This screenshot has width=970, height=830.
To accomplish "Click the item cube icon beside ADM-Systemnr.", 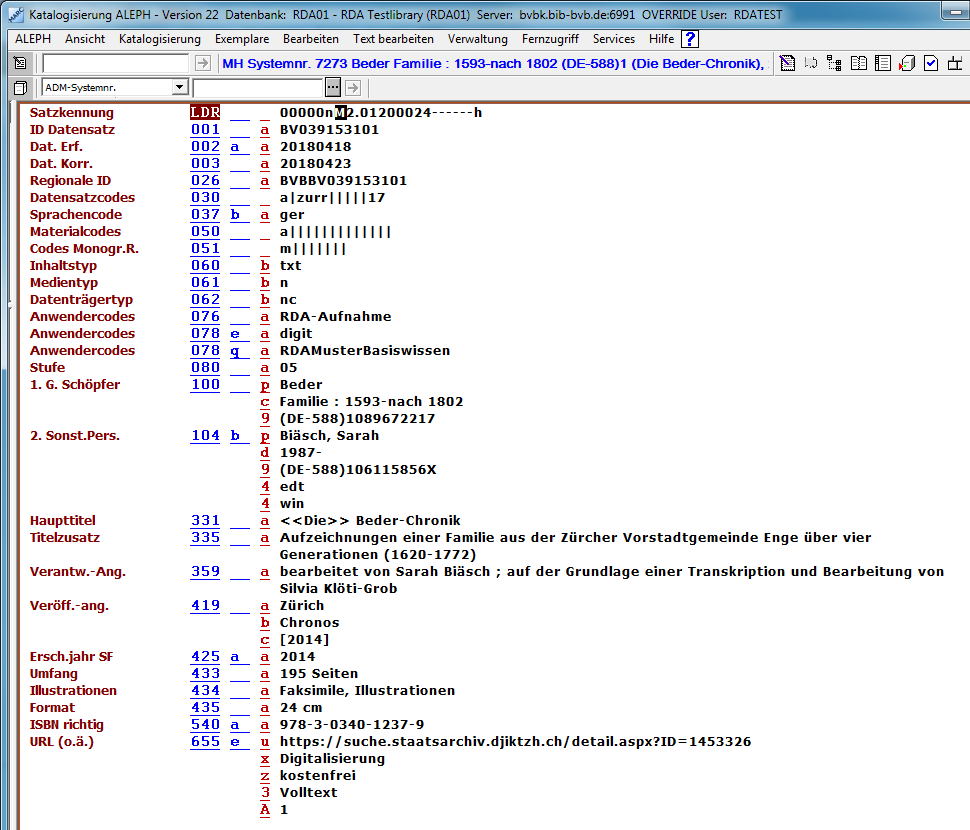I will pyautogui.click(x=20, y=88).
